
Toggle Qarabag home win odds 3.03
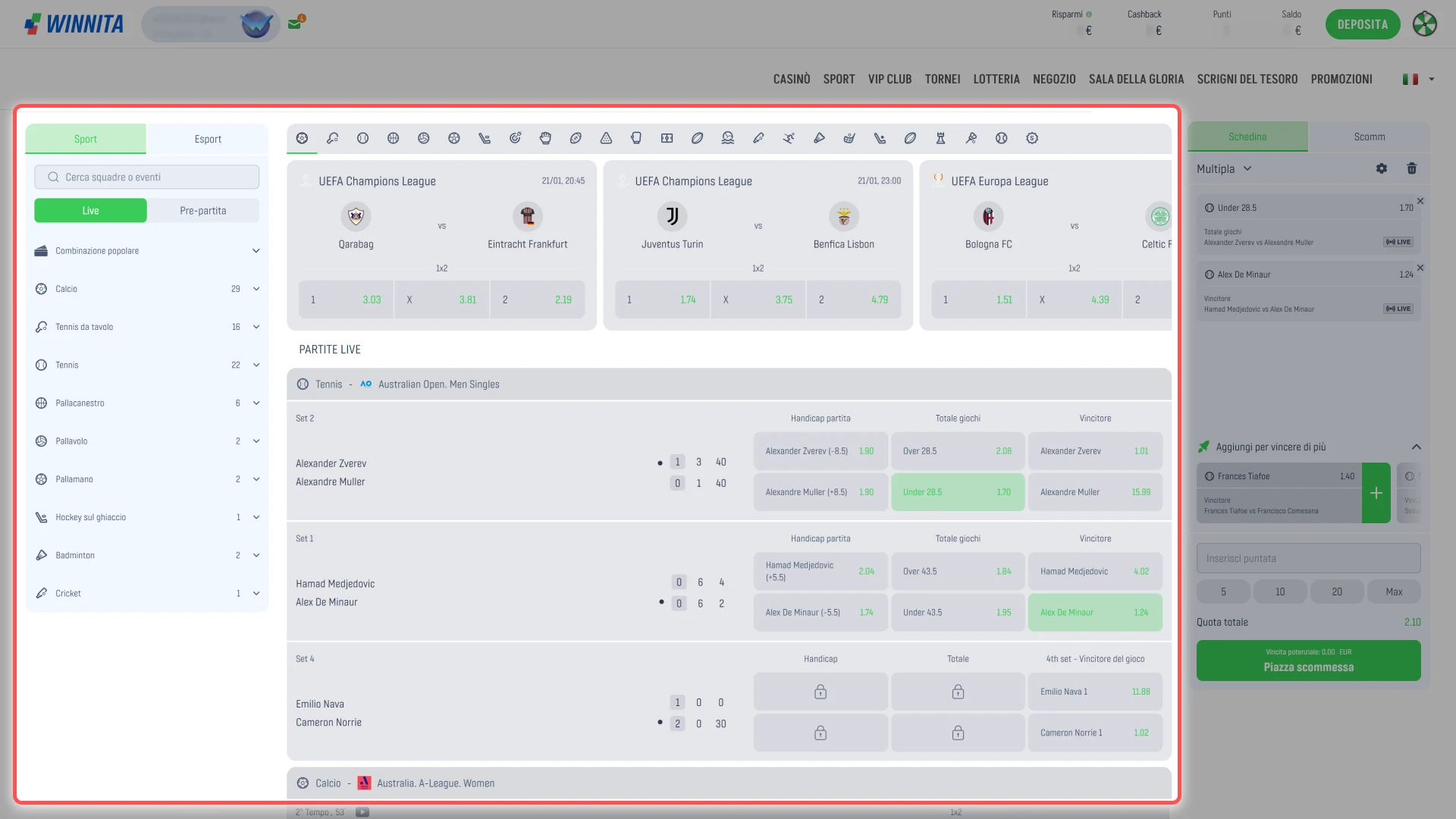click(346, 300)
